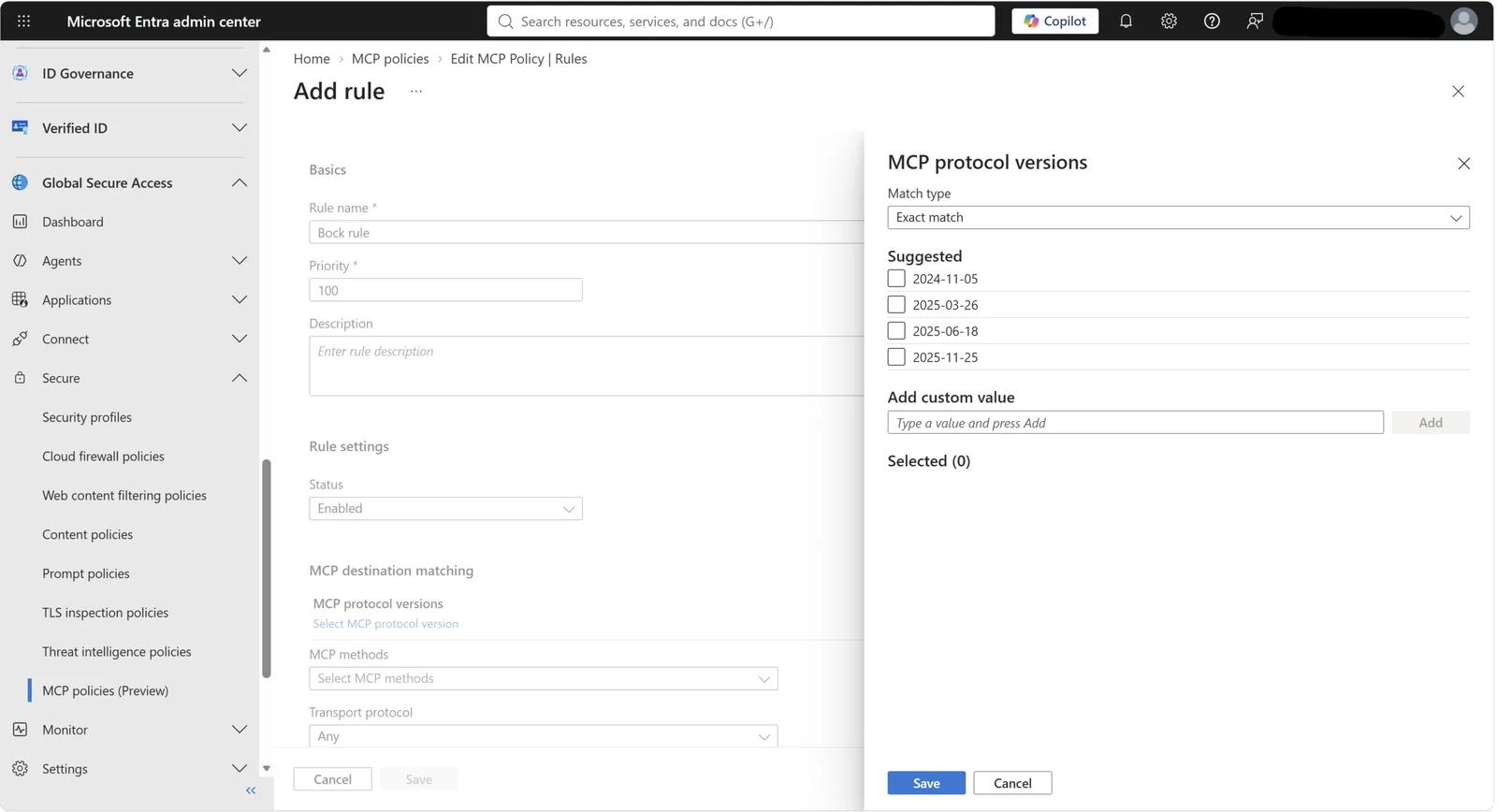Open portal settings gear icon
This screenshot has height=812, width=1497.
click(x=1169, y=21)
